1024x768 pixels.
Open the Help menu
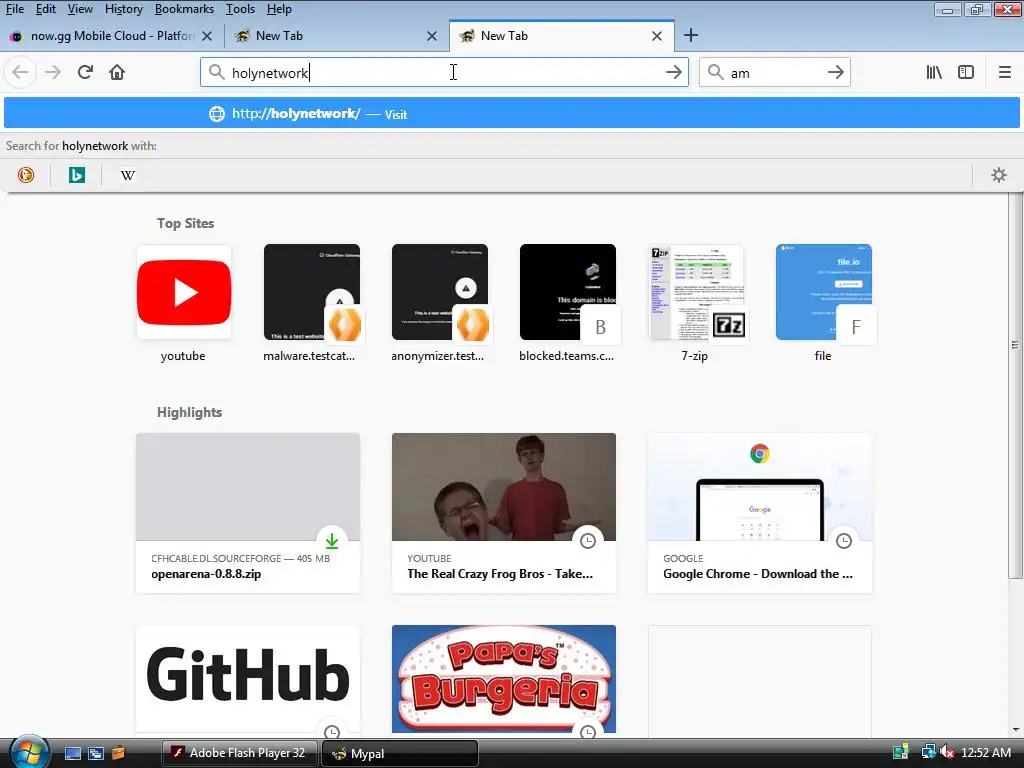[x=279, y=9]
